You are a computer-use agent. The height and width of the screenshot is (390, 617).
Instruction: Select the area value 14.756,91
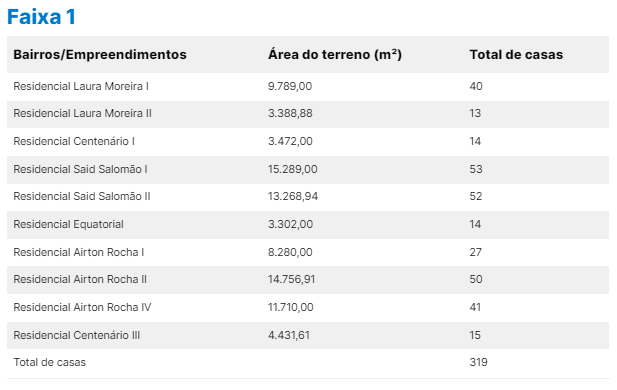[292, 279]
